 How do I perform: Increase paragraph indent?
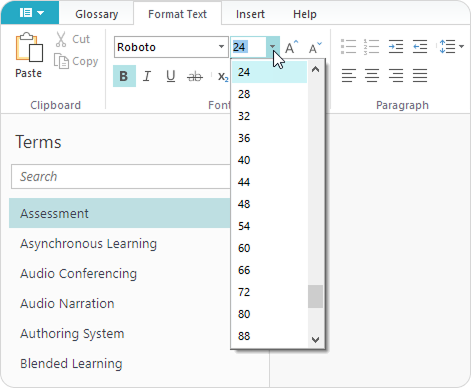tap(396, 47)
